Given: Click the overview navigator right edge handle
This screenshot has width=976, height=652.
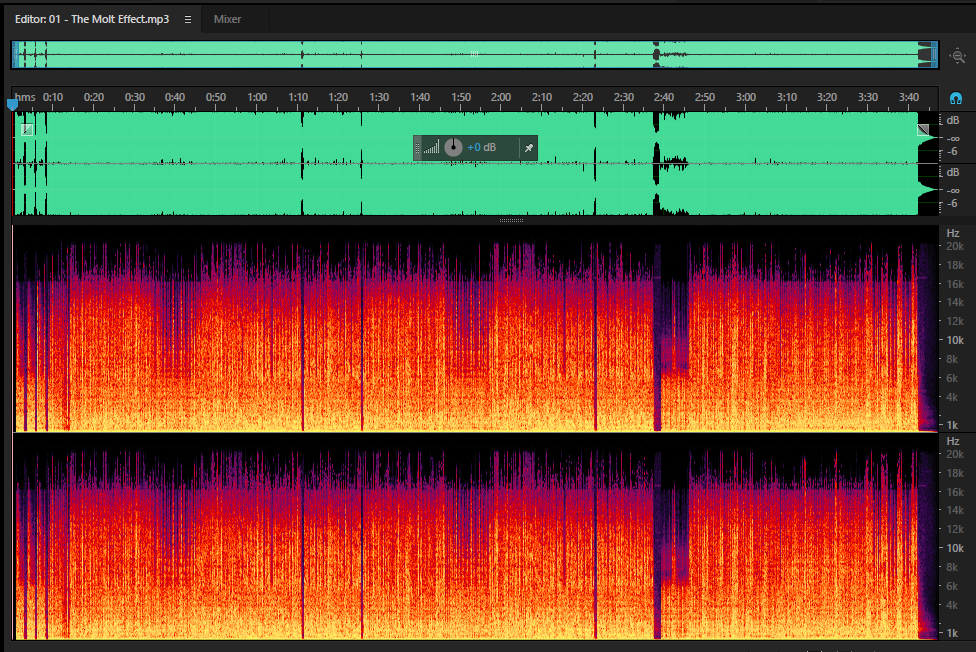Looking at the screenshot, I should tap(934, 55).
